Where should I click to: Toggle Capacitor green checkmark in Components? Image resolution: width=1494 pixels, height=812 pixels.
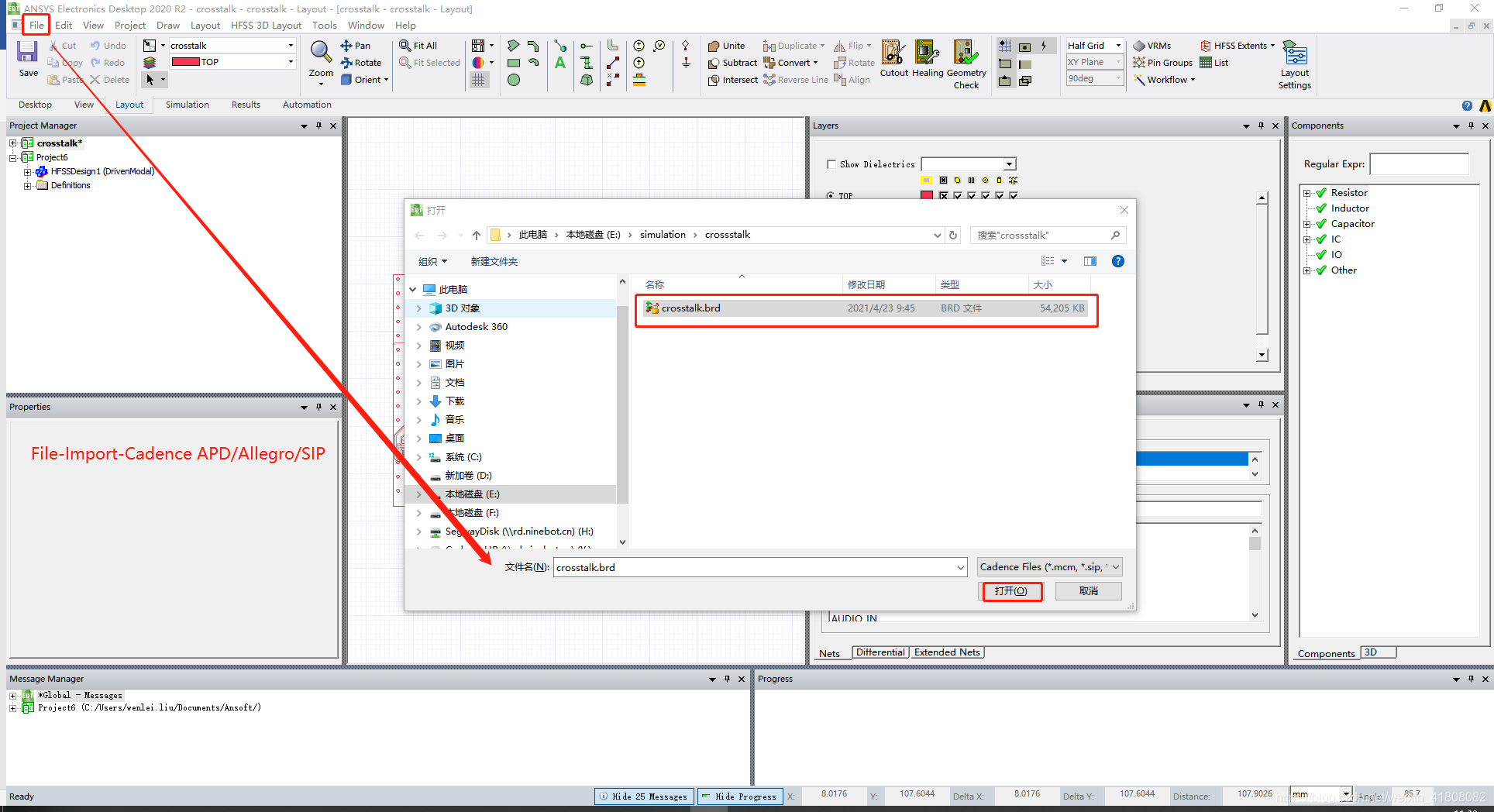pyautogui.click(x=1321, y=224)
